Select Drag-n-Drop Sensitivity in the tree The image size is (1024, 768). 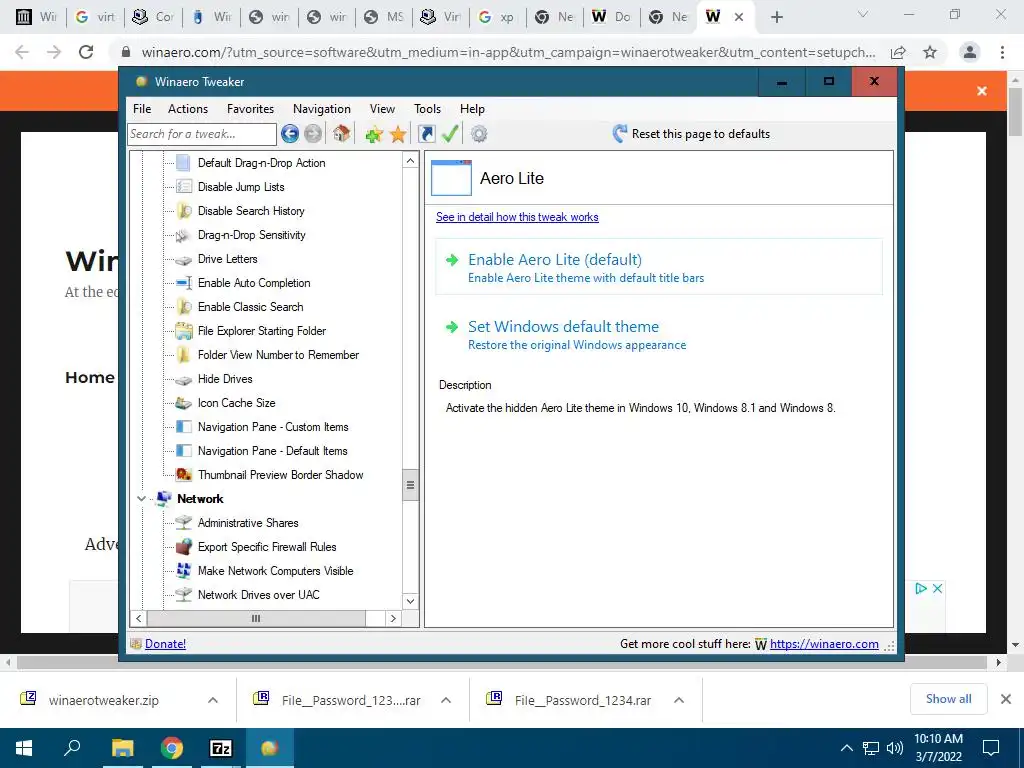[x=251, y=235]
